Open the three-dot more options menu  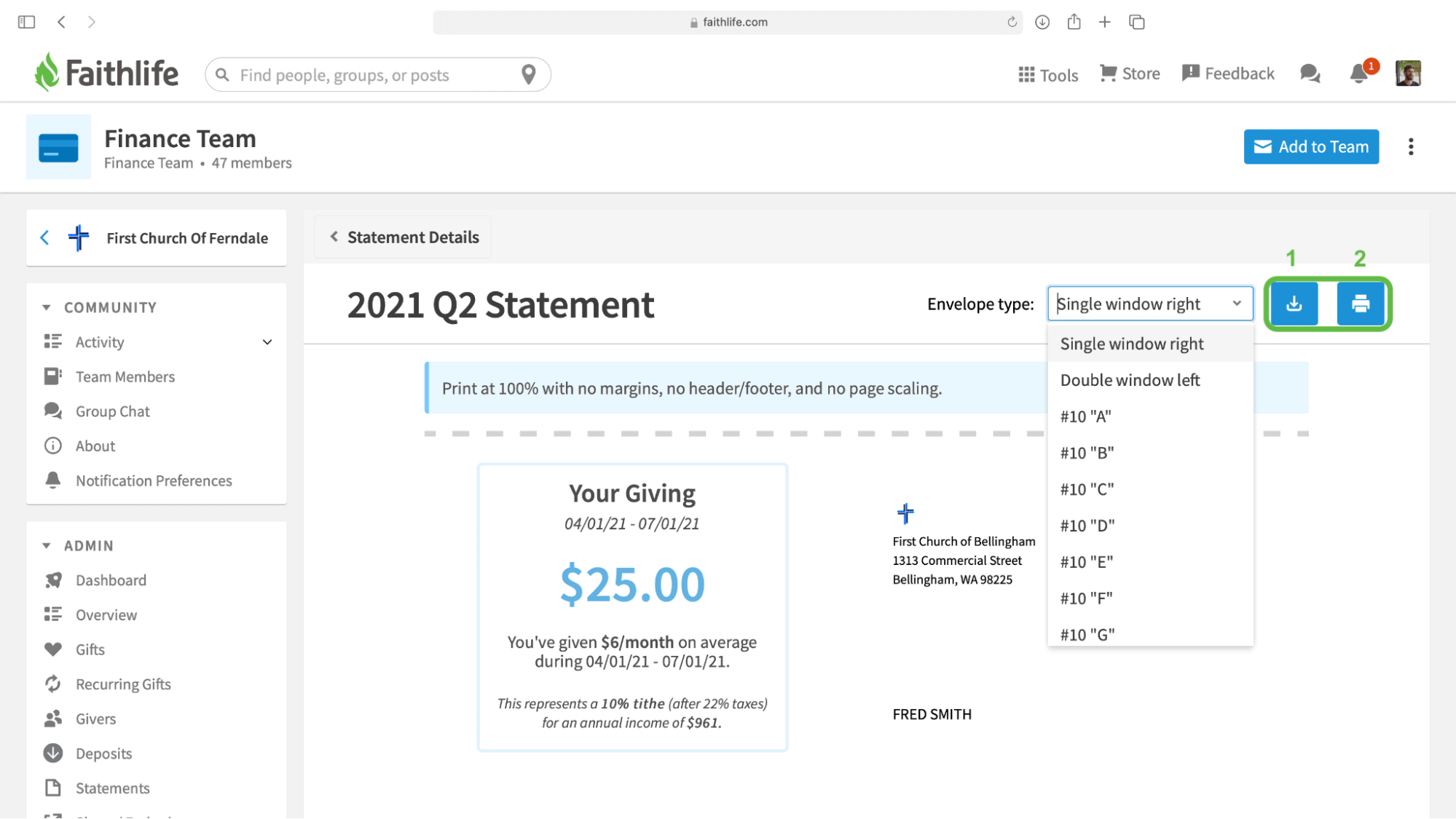(x=1411, y=147)
